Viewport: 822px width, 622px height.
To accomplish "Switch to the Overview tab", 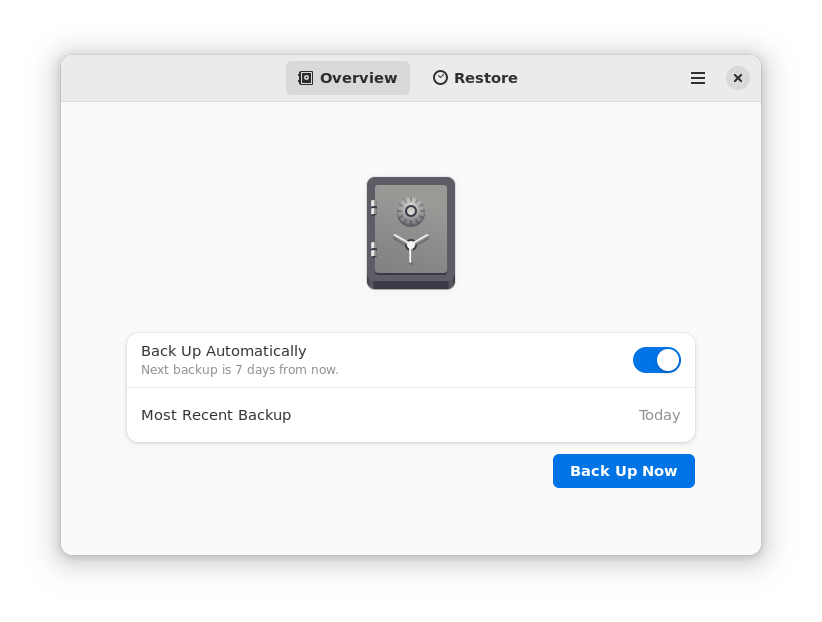I will point(348,78).
